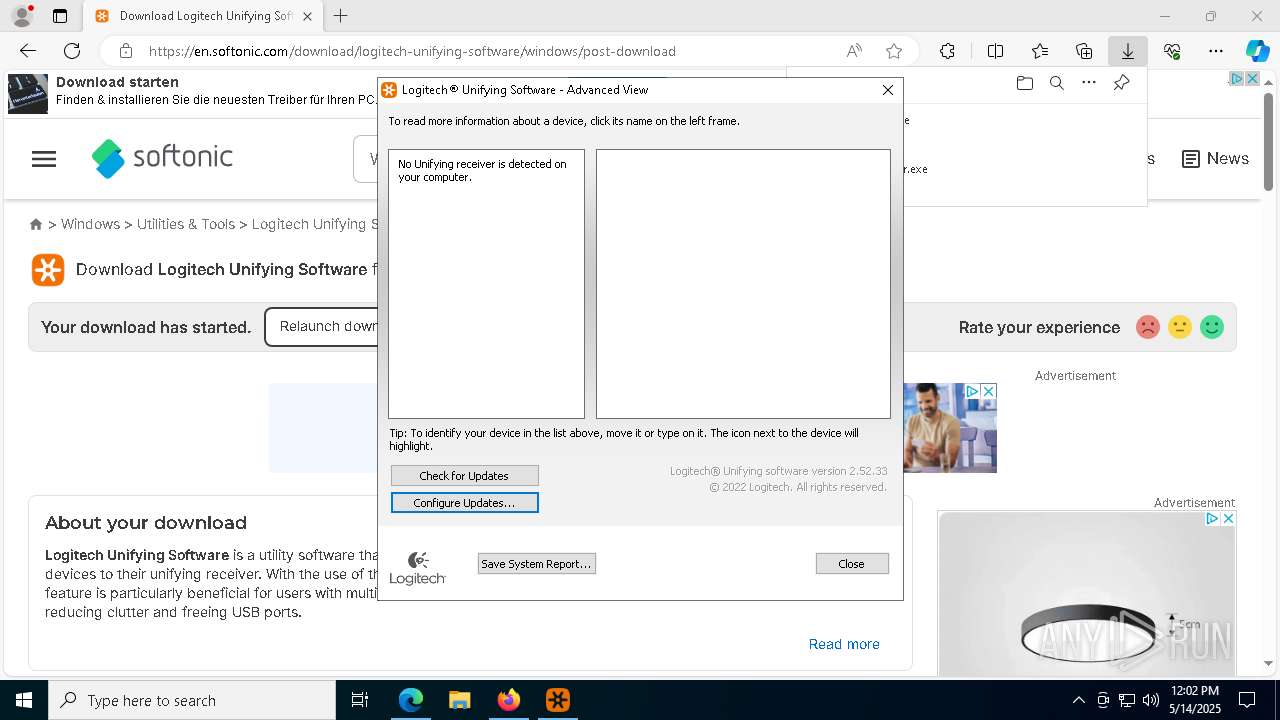Click the Softonic URL address bar
The height and width of the screenshot is (720, 1280).
(x=412, y=51)
